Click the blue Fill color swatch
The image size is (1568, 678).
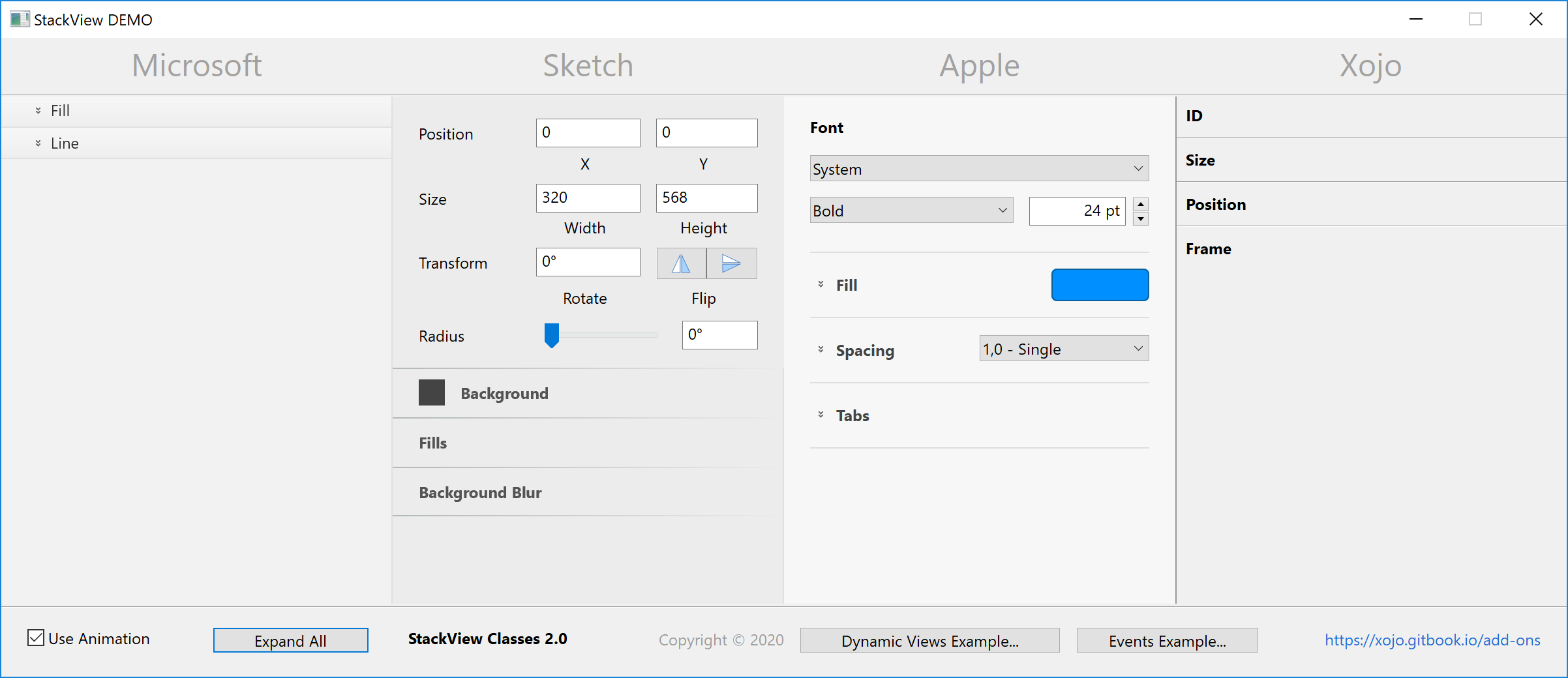tap(1100, 285)
